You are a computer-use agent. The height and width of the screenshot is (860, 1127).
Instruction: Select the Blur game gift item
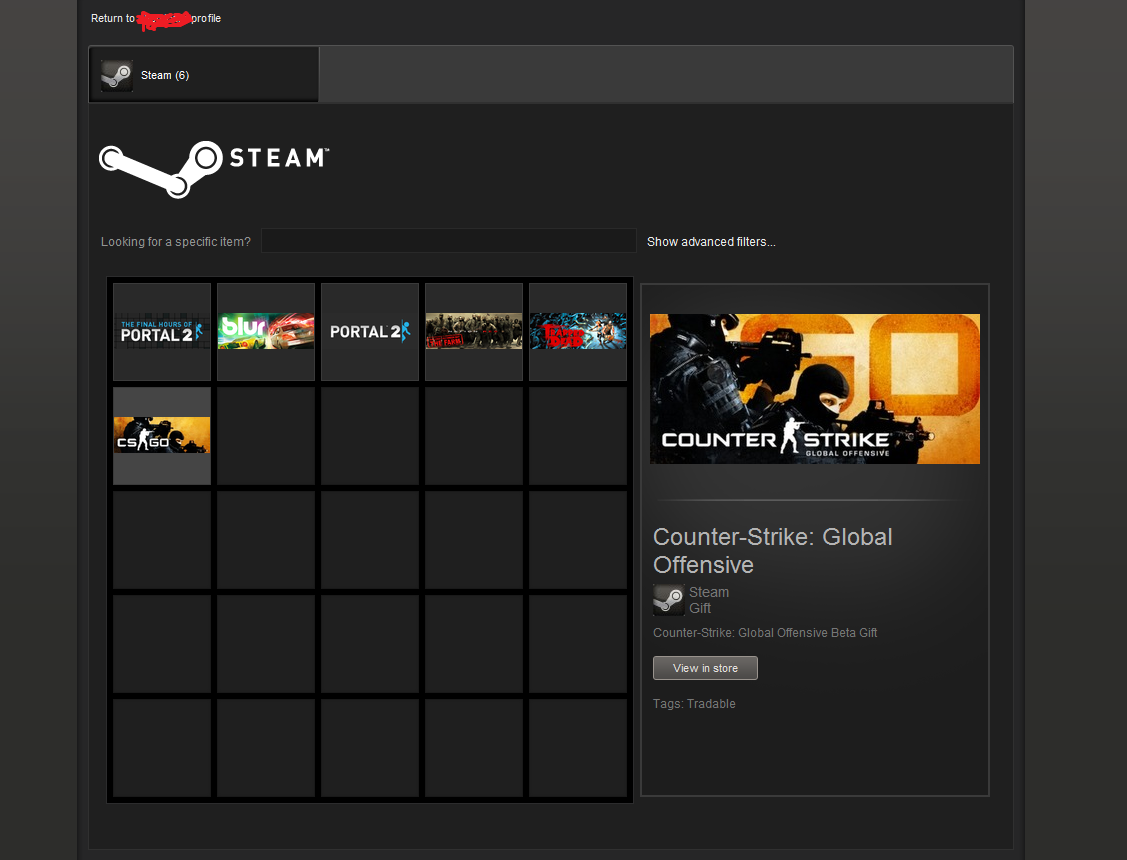266,331
